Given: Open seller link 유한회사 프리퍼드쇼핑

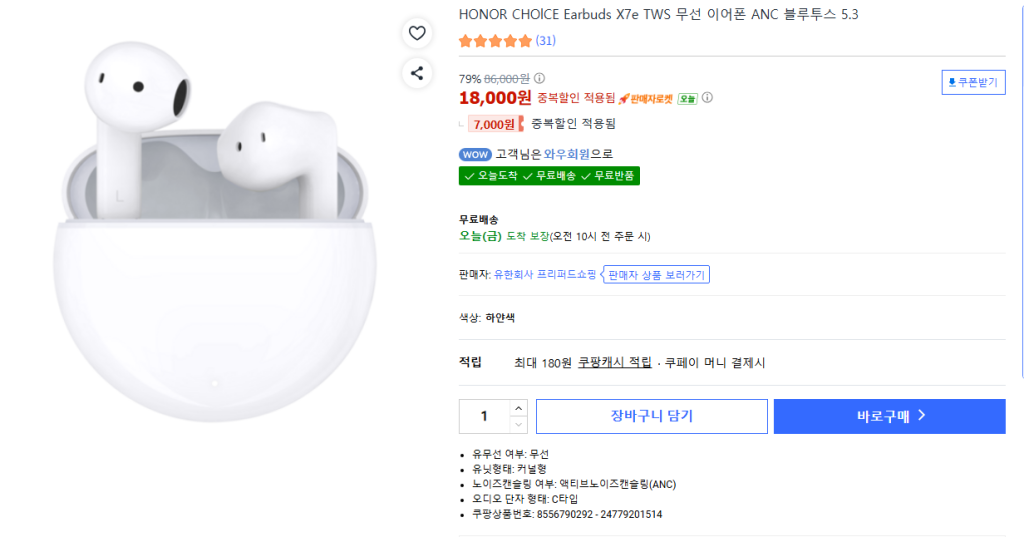Looking at the screenshot, I should (x=545, y=274).
